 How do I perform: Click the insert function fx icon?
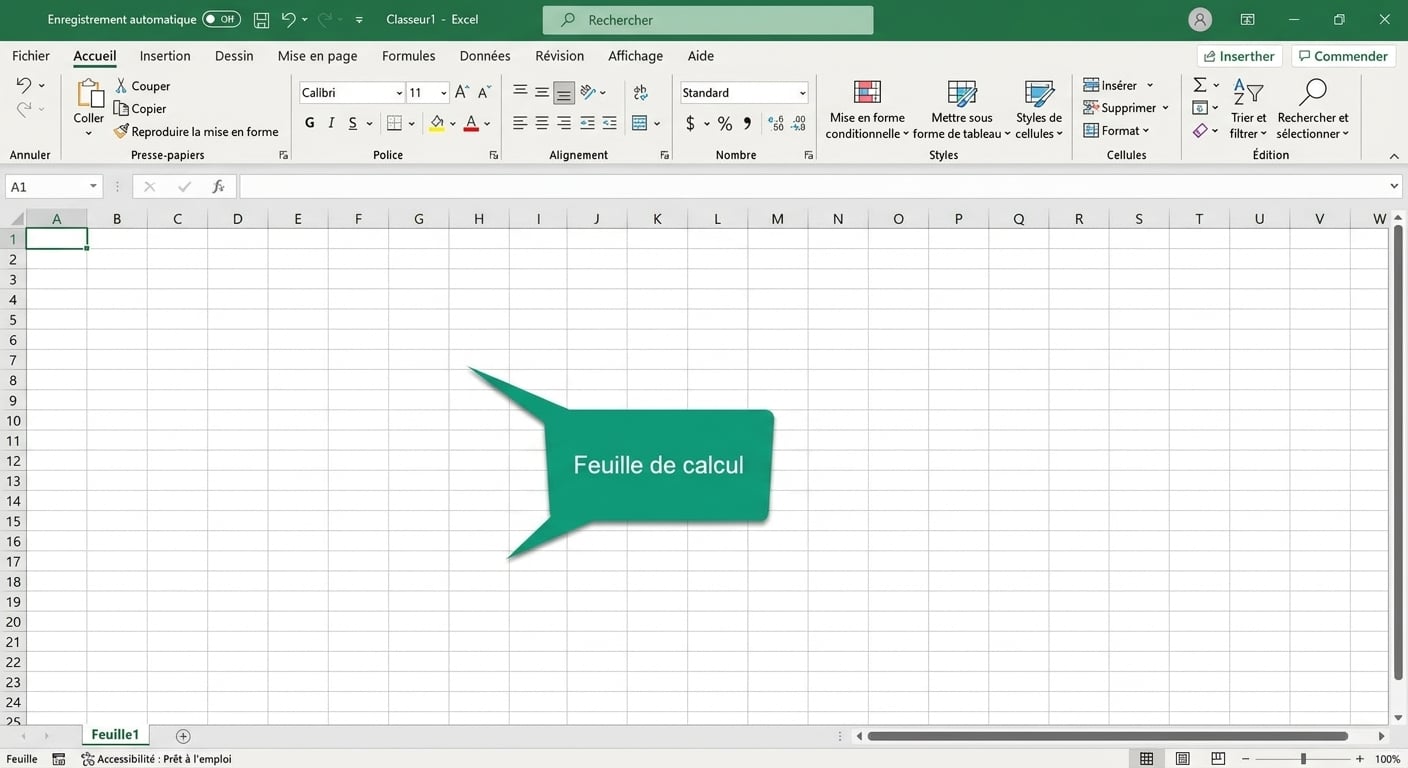(218, 187)
